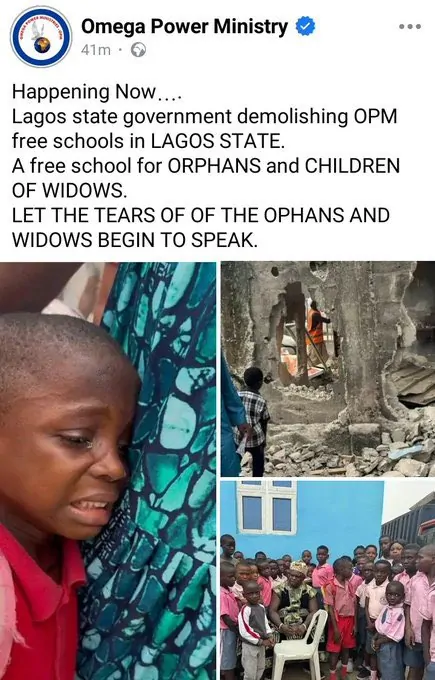Click the 41m post timestamp
Viewport: 435px width, 680px height.
(96, 50)
